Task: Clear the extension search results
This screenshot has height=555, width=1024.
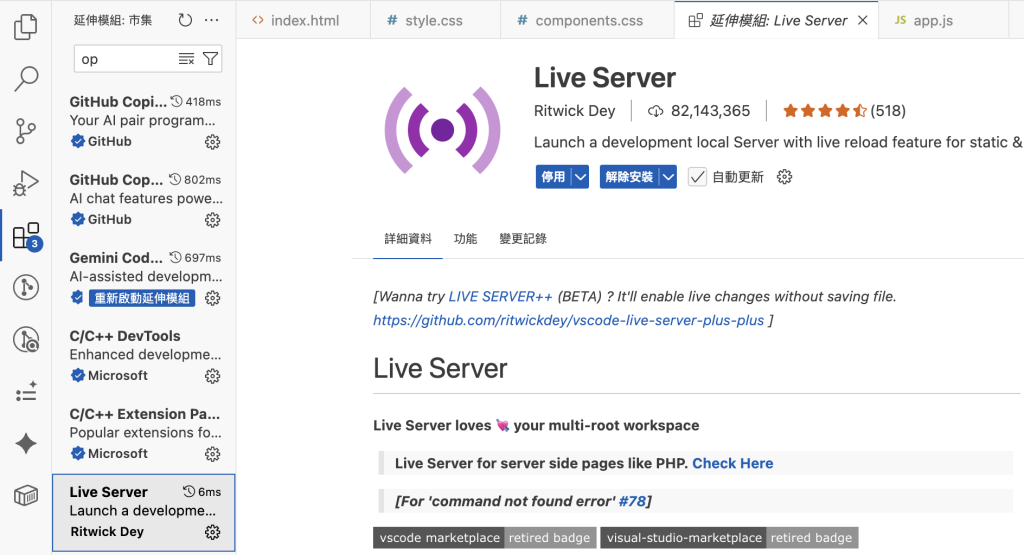Action: point(186,59)
